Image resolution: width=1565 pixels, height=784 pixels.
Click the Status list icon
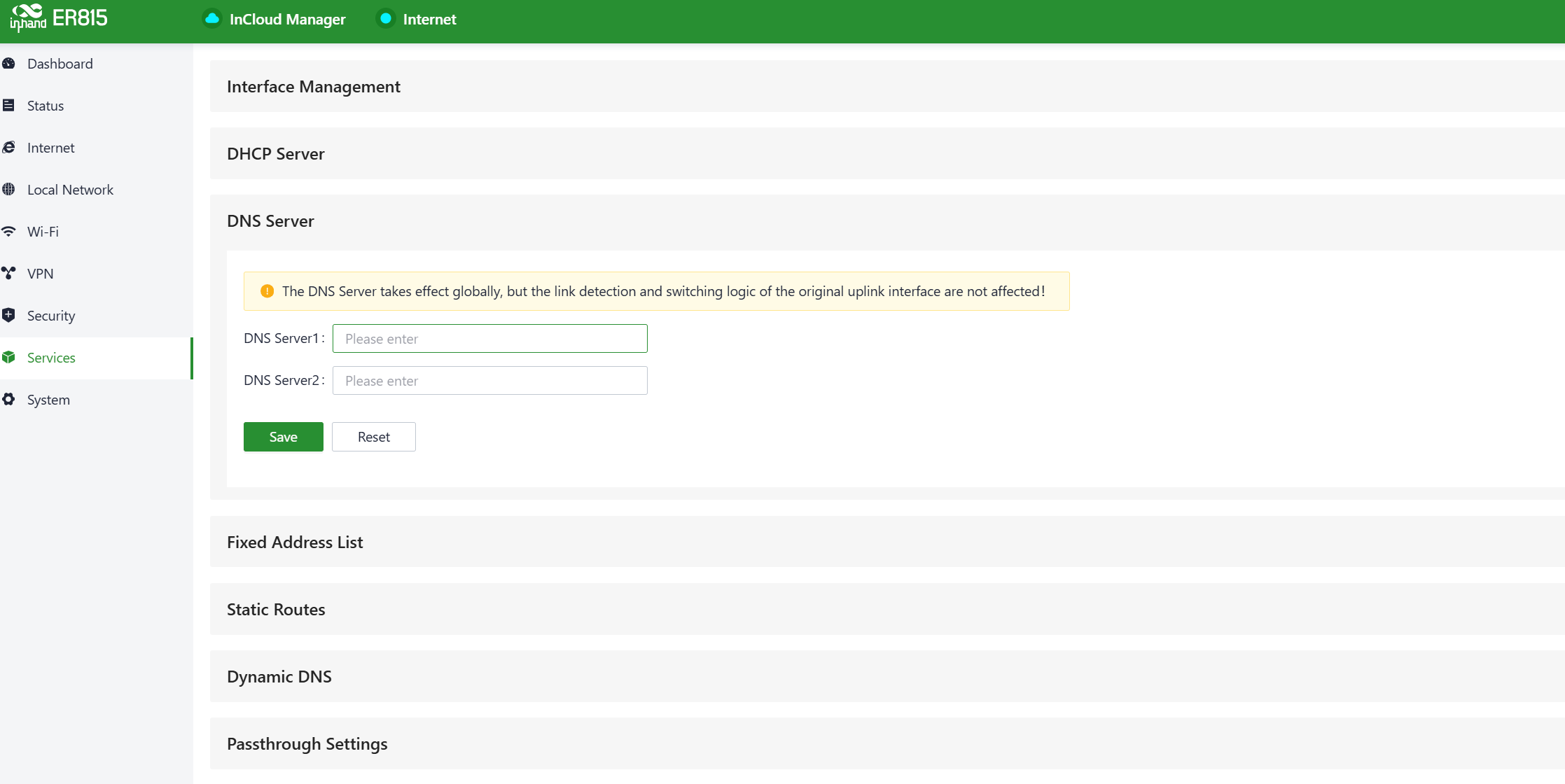9,106
